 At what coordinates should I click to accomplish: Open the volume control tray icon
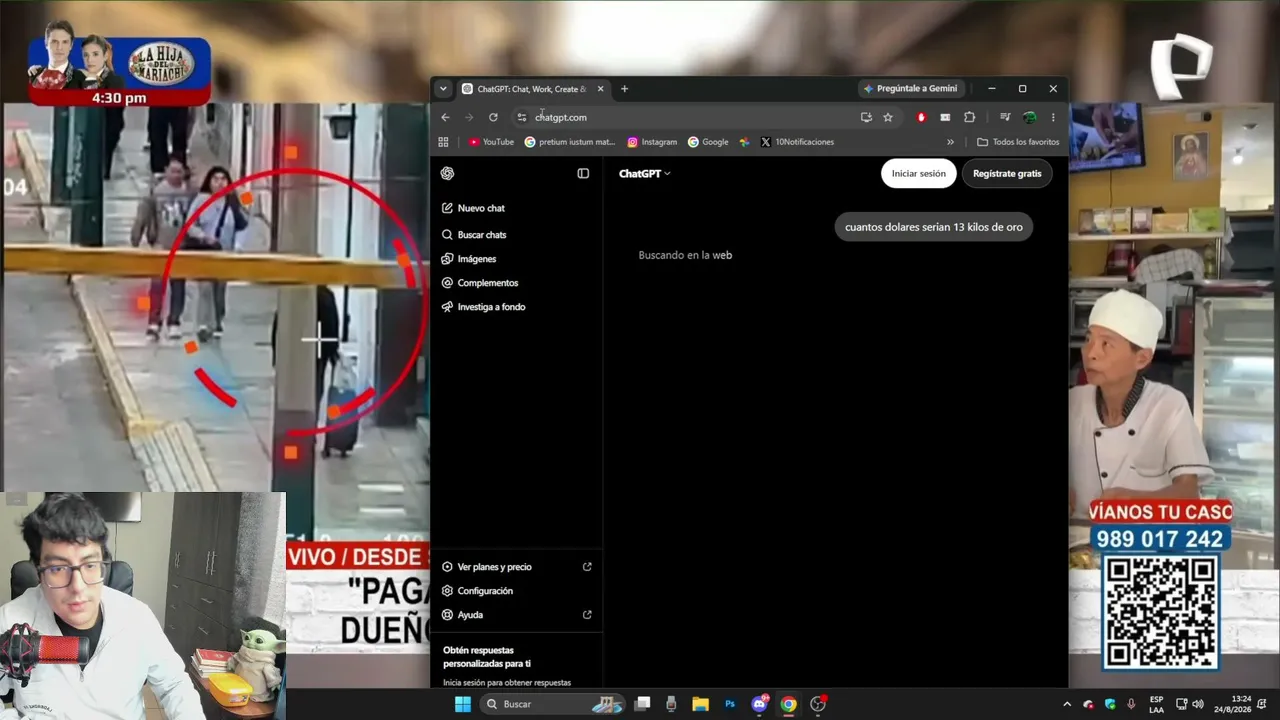pos(1198,704)
